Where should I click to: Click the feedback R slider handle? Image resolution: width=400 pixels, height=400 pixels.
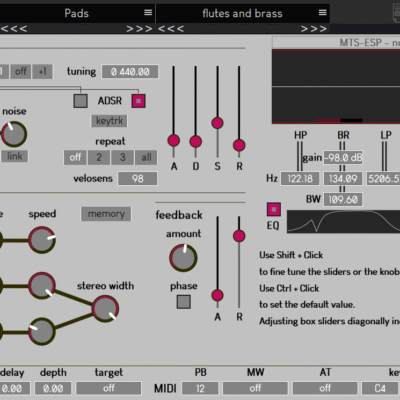pyautogui.click(x=239, y=236)
